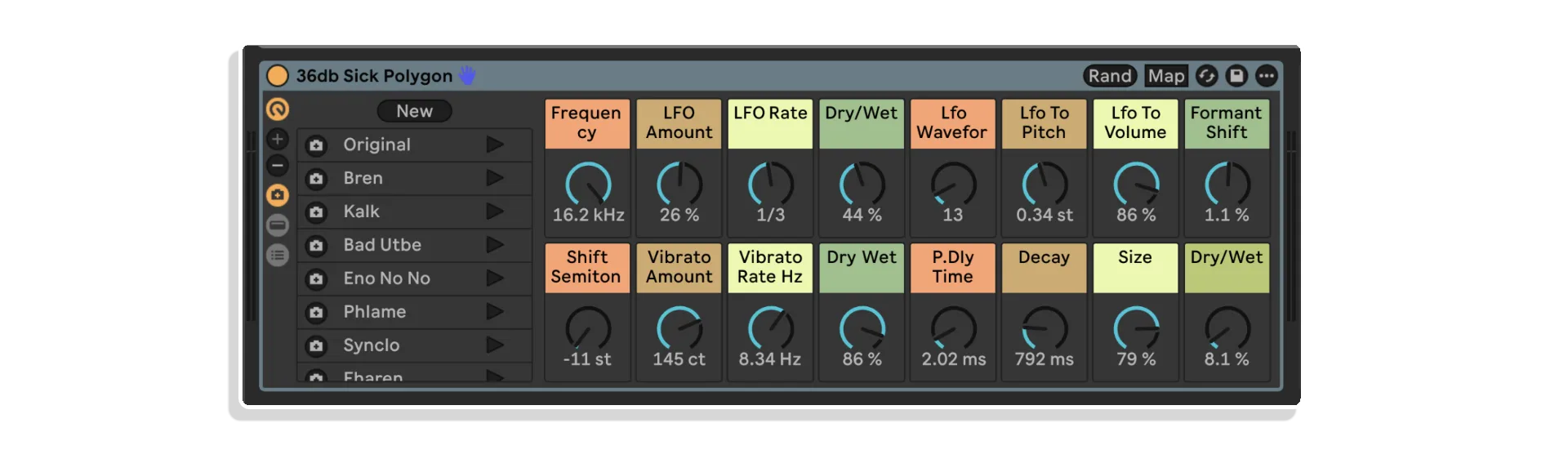Viewport: 1568px width, 450px height.
Task: Create a new variation with New
Action: (414, 111)
